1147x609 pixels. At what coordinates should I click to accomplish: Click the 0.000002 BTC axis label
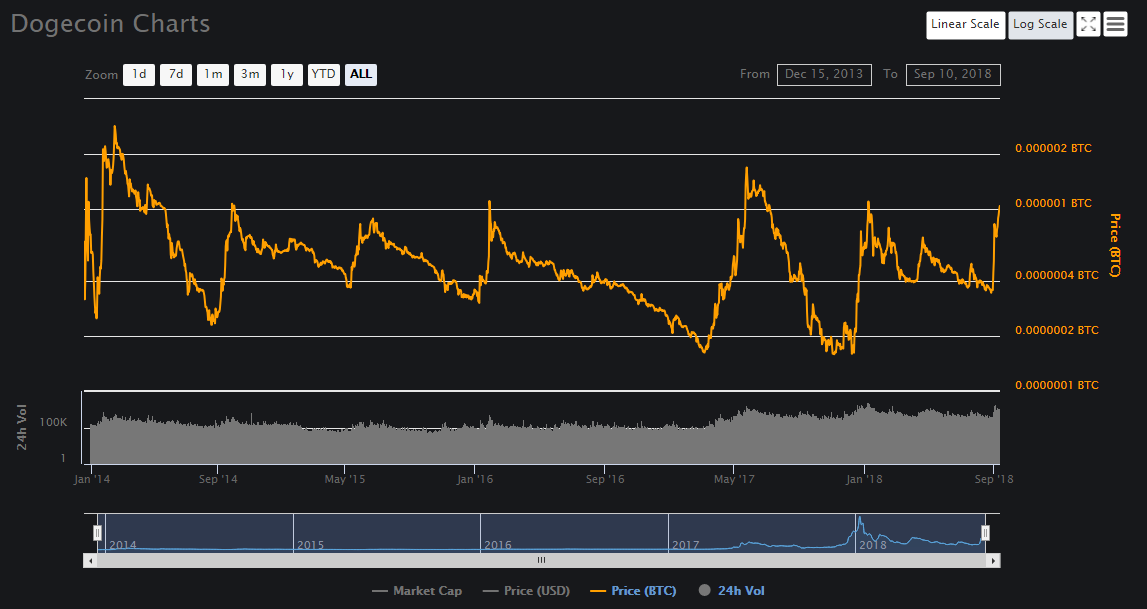(x=1053, y=148)
